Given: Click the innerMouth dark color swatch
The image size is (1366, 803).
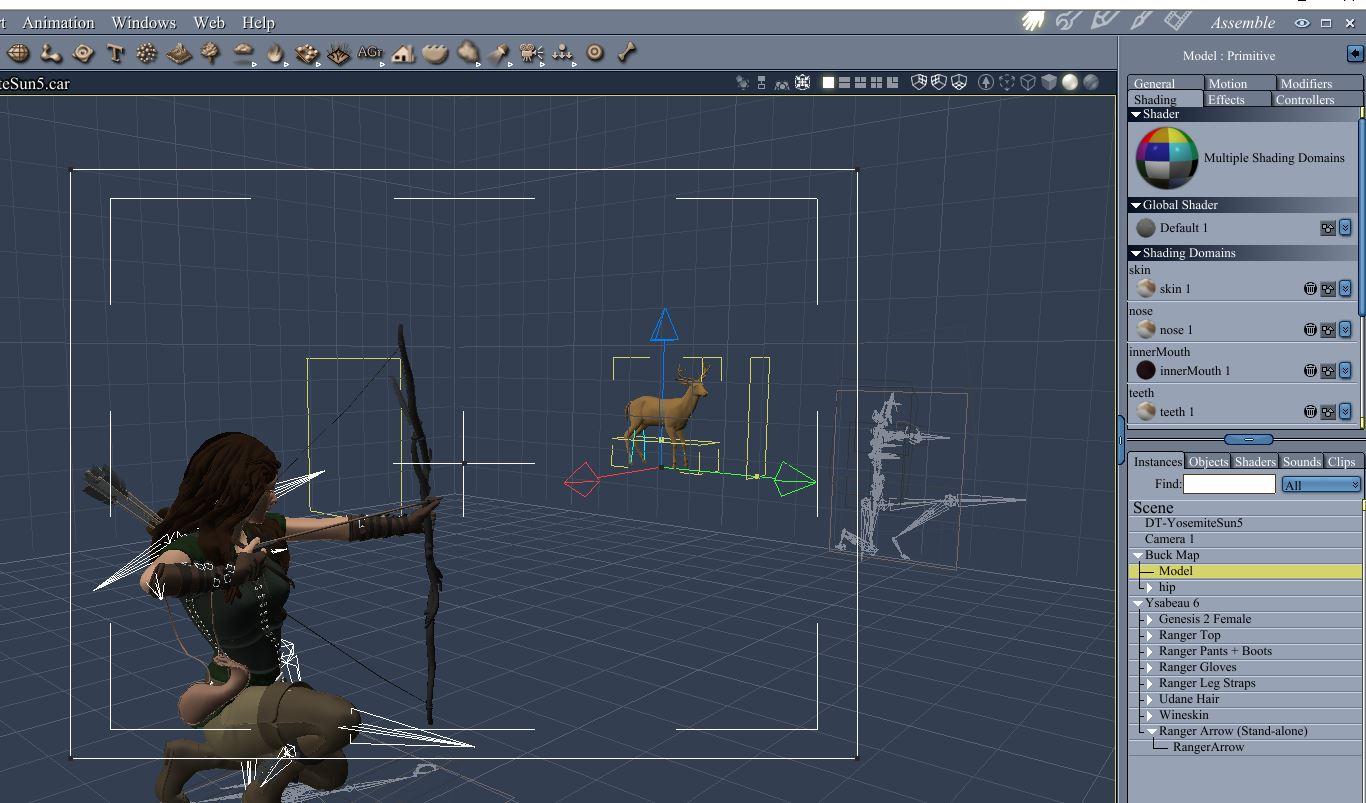Looking at the screenshot, I should pyautogui.click(x=1146, y=371).
